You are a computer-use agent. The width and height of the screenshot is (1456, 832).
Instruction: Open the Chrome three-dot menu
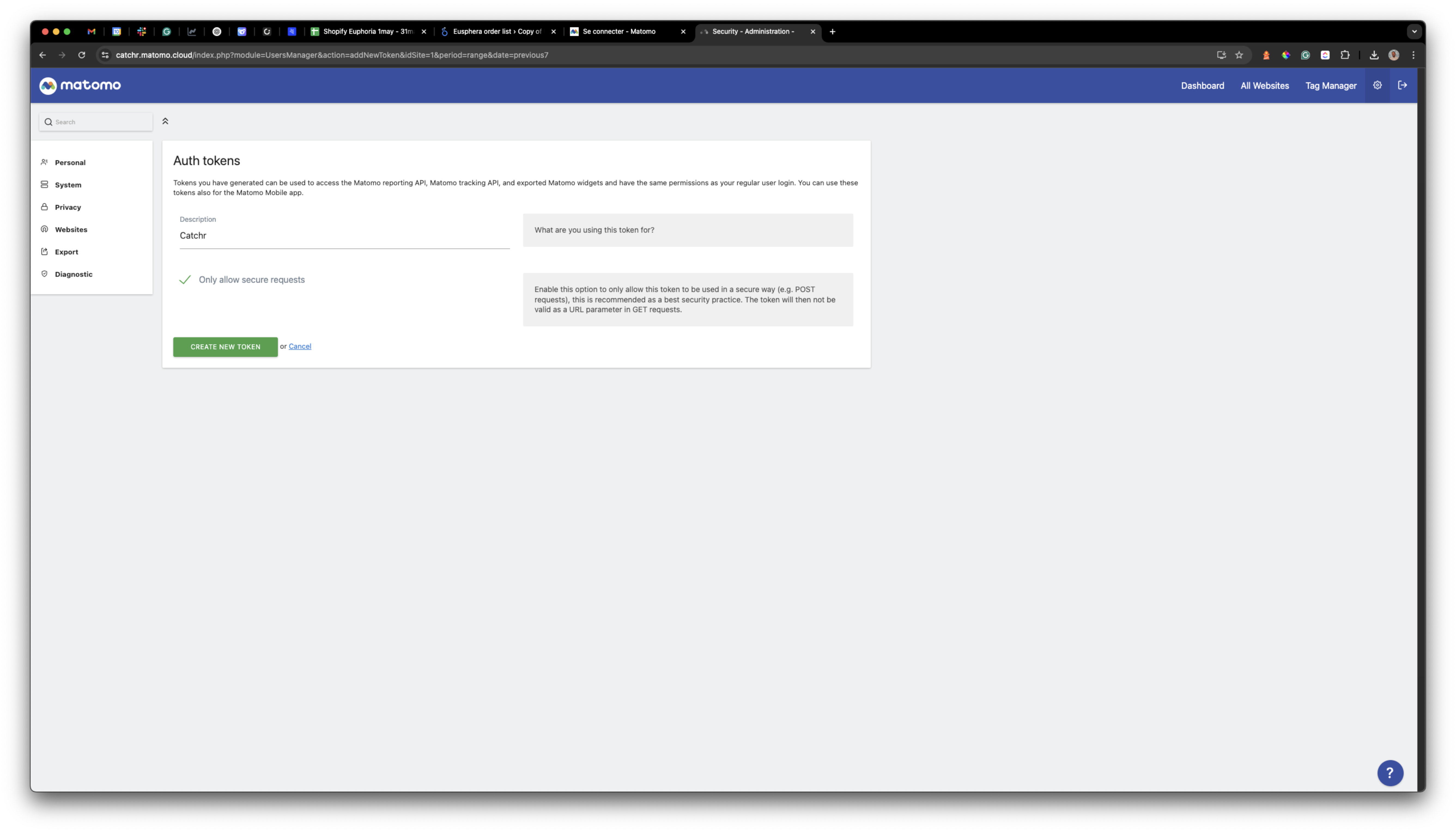tap(1413, 55)
